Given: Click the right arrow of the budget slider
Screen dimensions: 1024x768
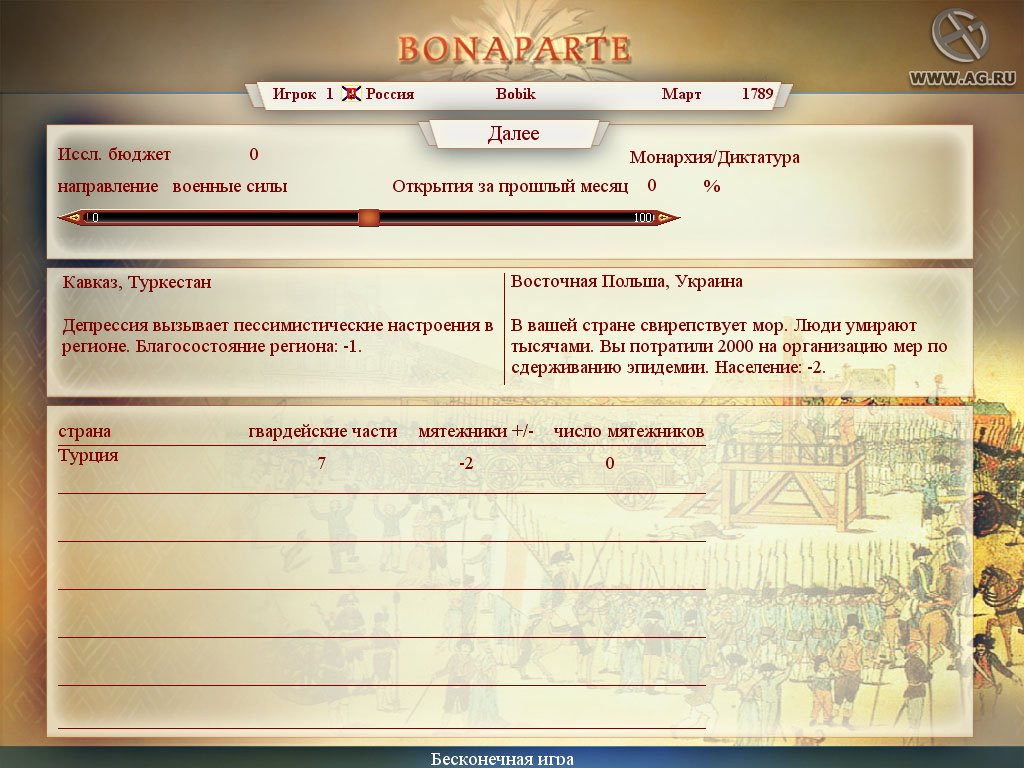Looking at the screenshot, I should pyautogui.click(x=666, y=217).
